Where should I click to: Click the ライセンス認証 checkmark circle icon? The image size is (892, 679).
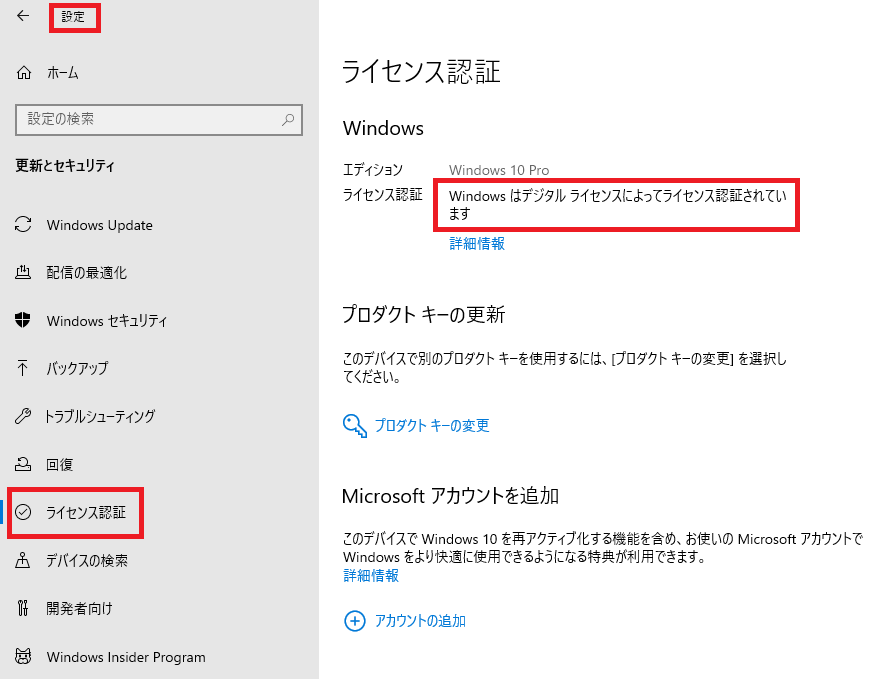(23, 512)
